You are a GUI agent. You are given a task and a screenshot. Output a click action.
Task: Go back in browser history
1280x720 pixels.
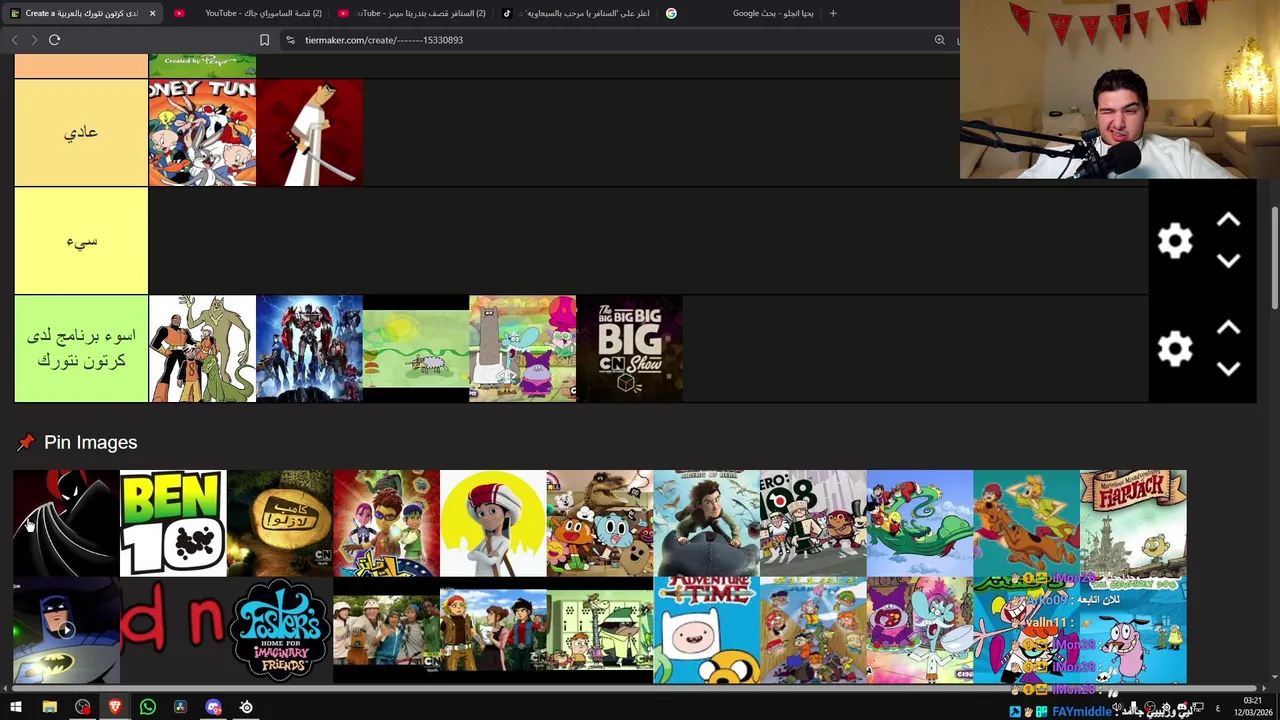[x=14, y=40]
